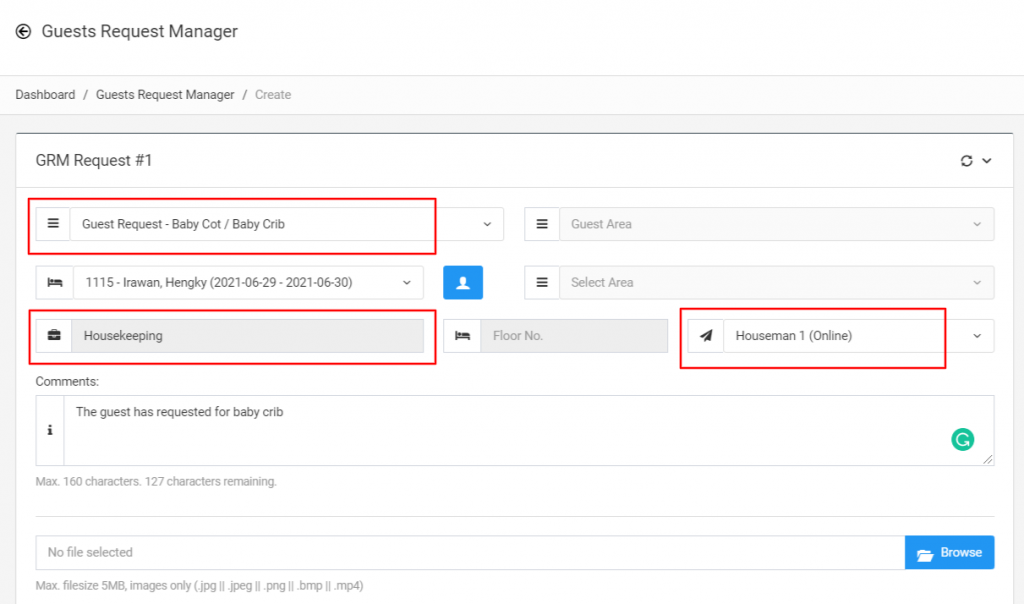
Task: Refresh the GRM Request #1 panel
Action: coord(967,161)
